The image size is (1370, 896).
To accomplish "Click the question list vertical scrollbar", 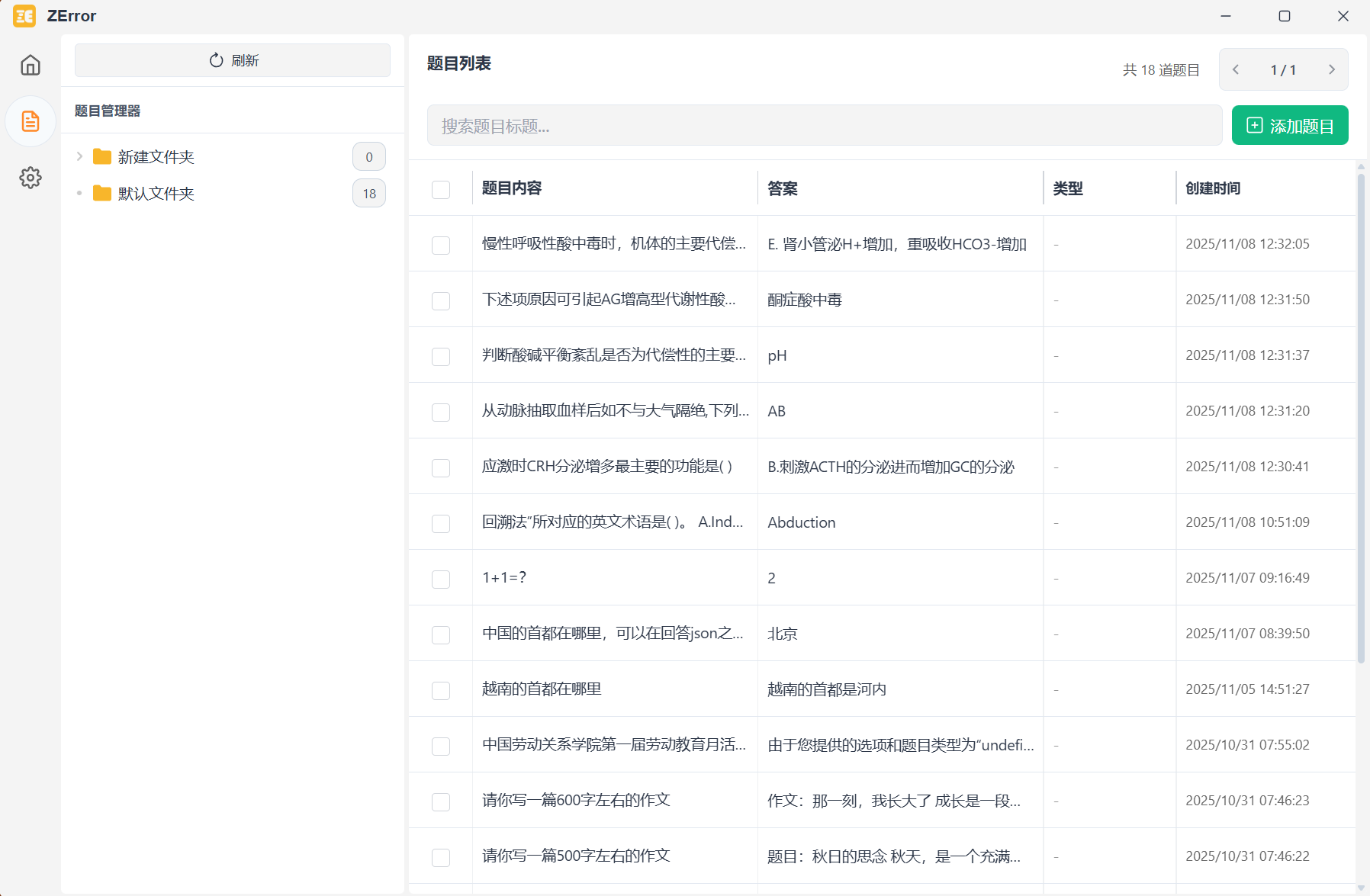I will [1362, 418].
